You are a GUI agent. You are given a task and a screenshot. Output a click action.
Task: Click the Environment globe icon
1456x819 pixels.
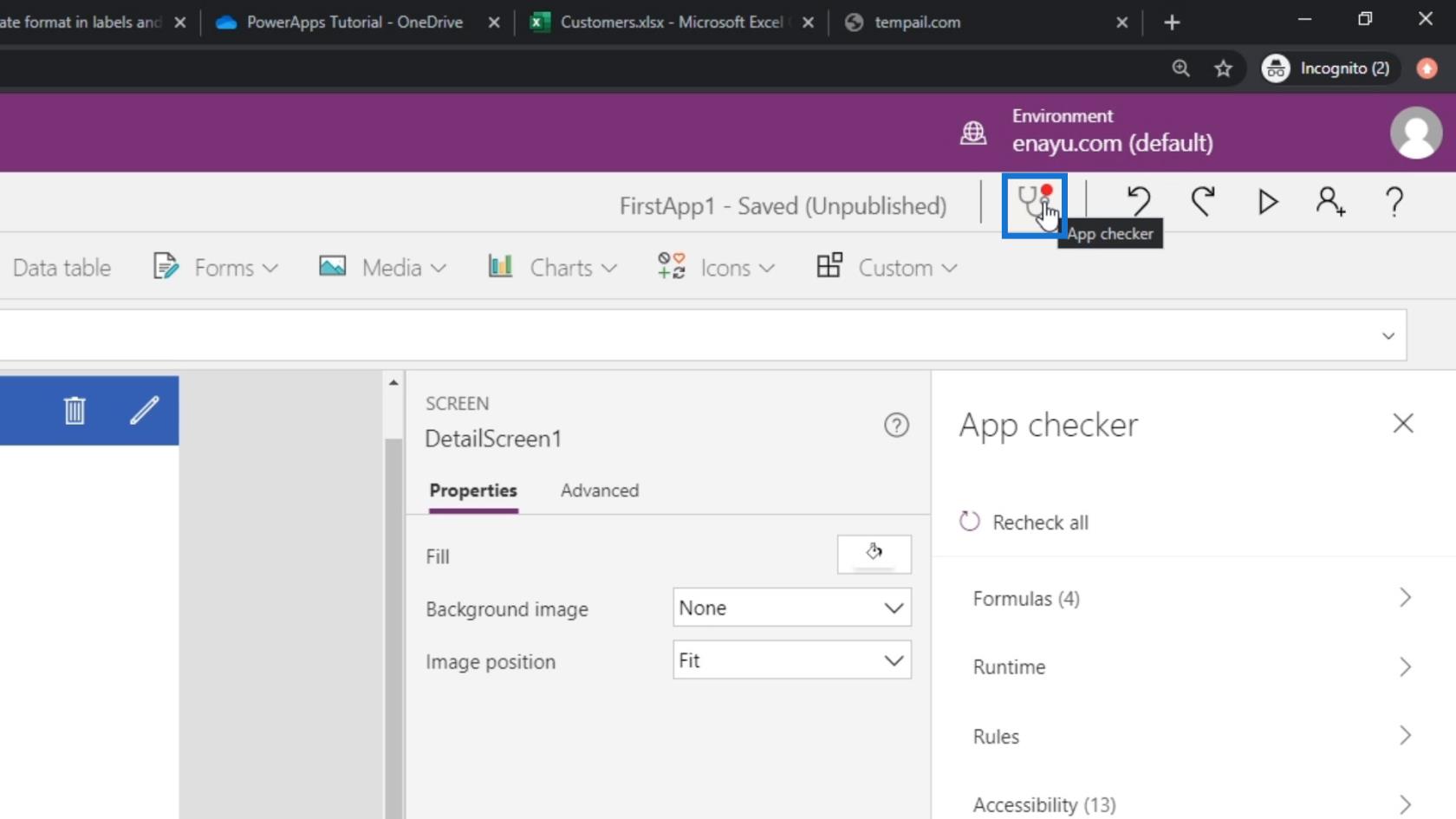973,133
